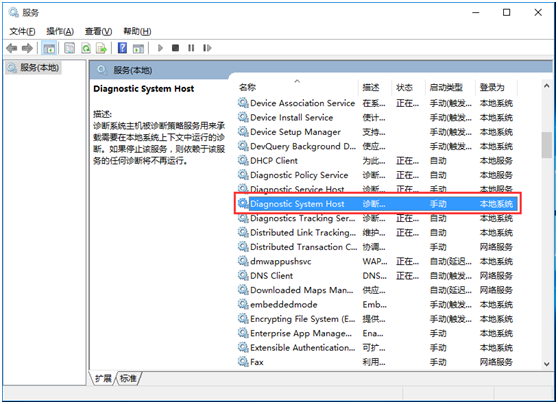The height and width of the screenshot is (404, 558).
Task: Click gear icon beside Diagnostic Policy Service
Action: [x=243, y=175]
